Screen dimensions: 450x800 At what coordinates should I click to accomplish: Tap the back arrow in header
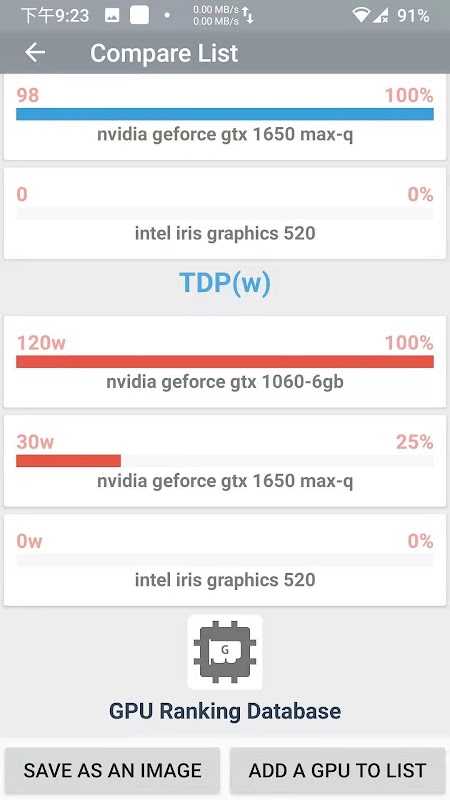point(35,52)
